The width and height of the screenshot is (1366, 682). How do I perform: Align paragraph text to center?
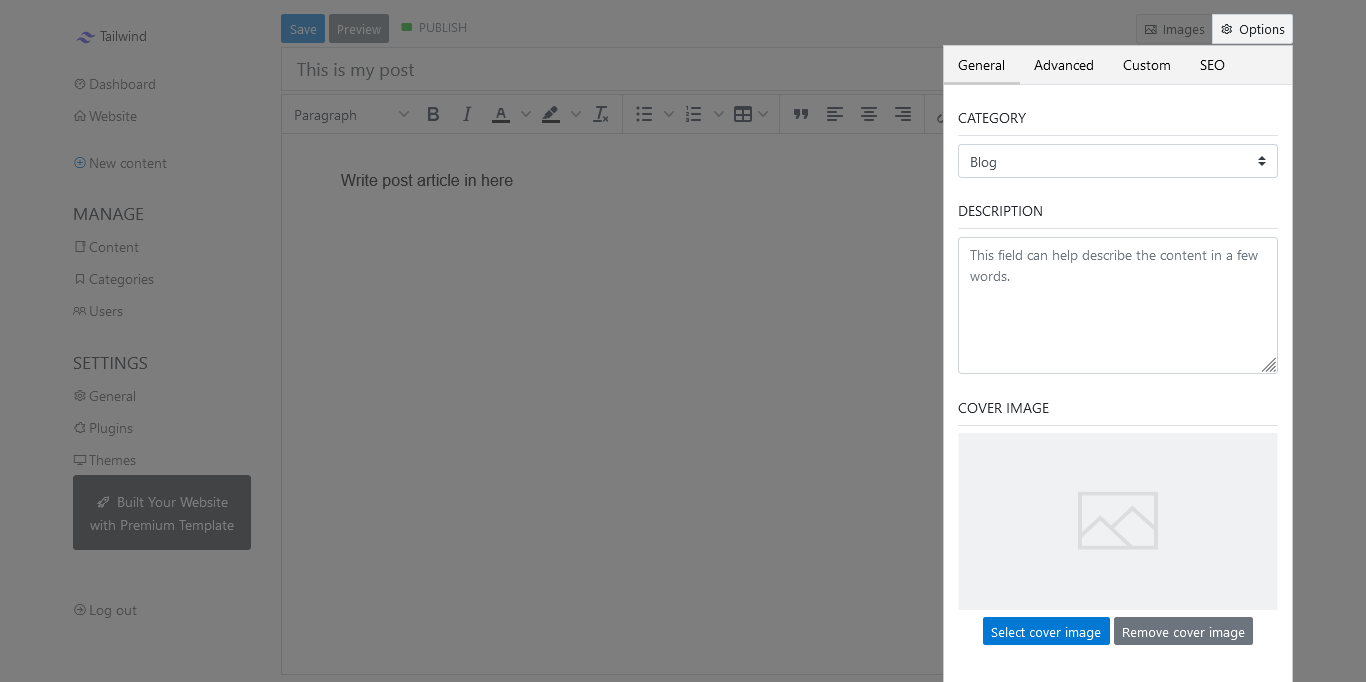coord(868,114)
